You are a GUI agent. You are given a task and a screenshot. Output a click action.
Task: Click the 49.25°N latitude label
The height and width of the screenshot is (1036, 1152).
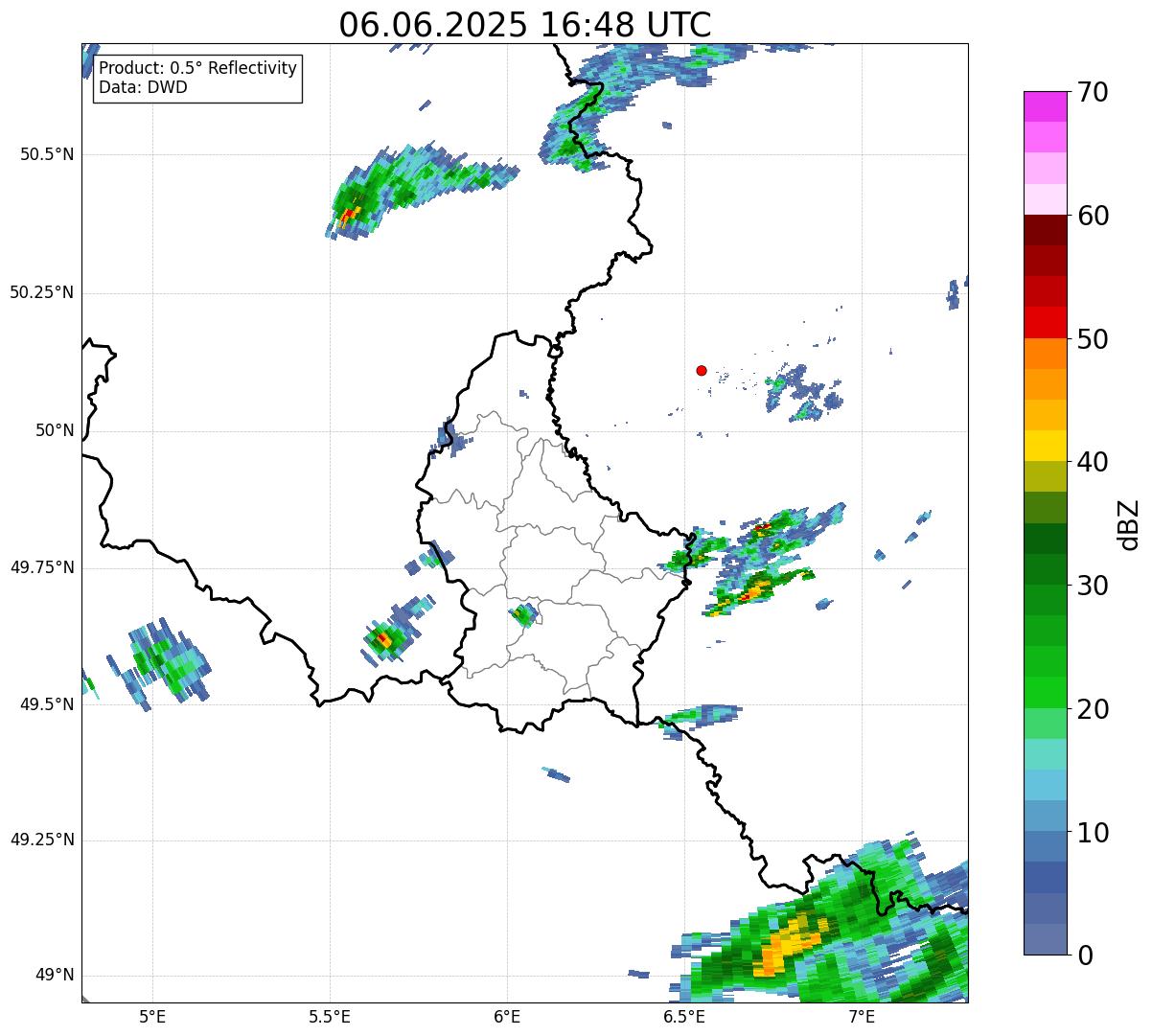[42, 840]
